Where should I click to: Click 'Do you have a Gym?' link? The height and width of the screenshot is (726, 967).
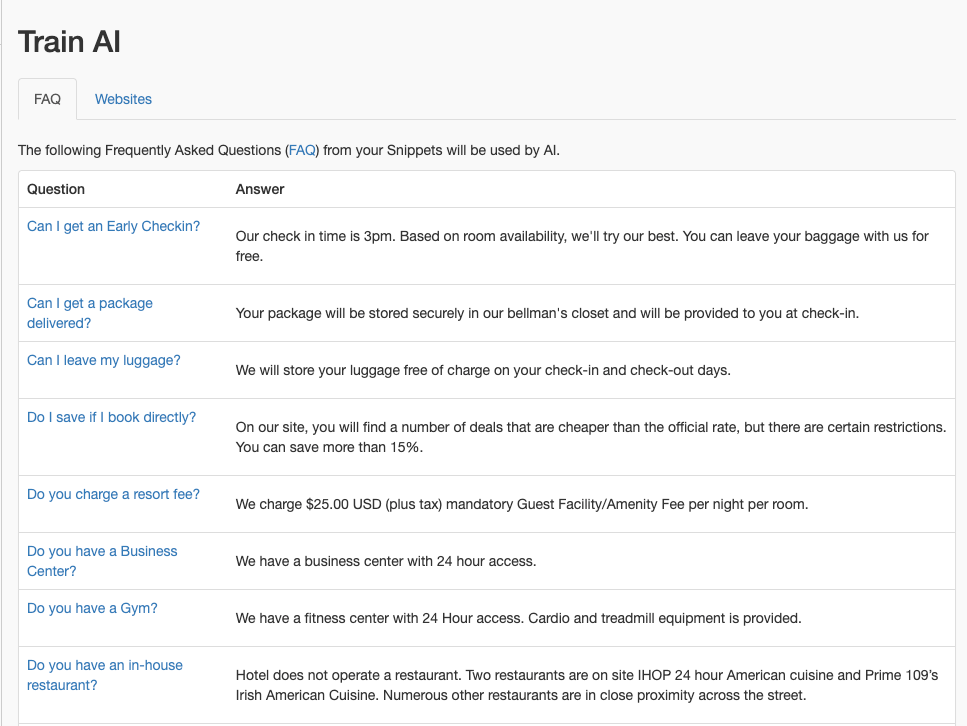pyautogui.click(x=92, y=608)
